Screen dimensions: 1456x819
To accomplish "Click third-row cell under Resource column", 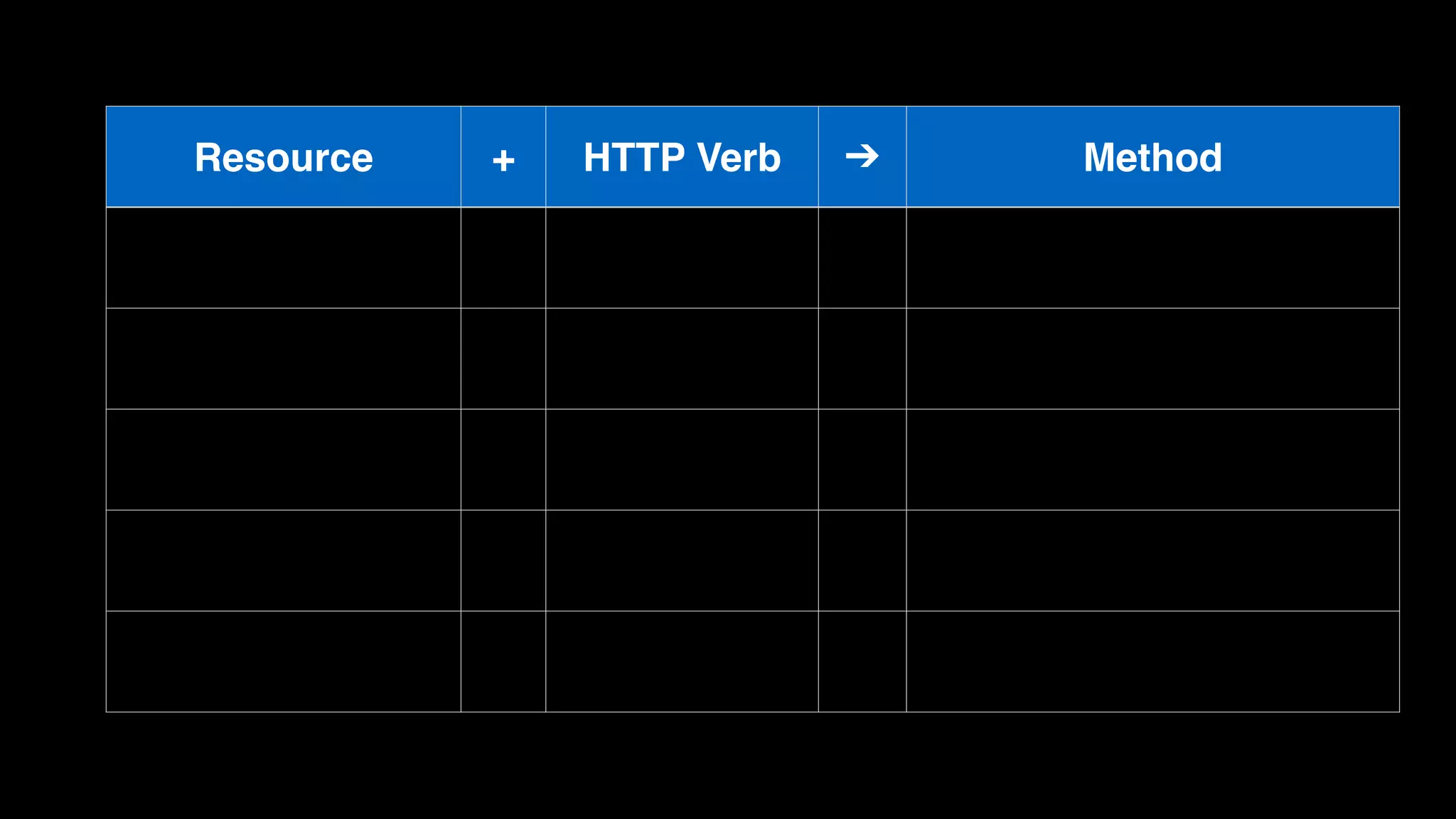I will click(283, 459).
